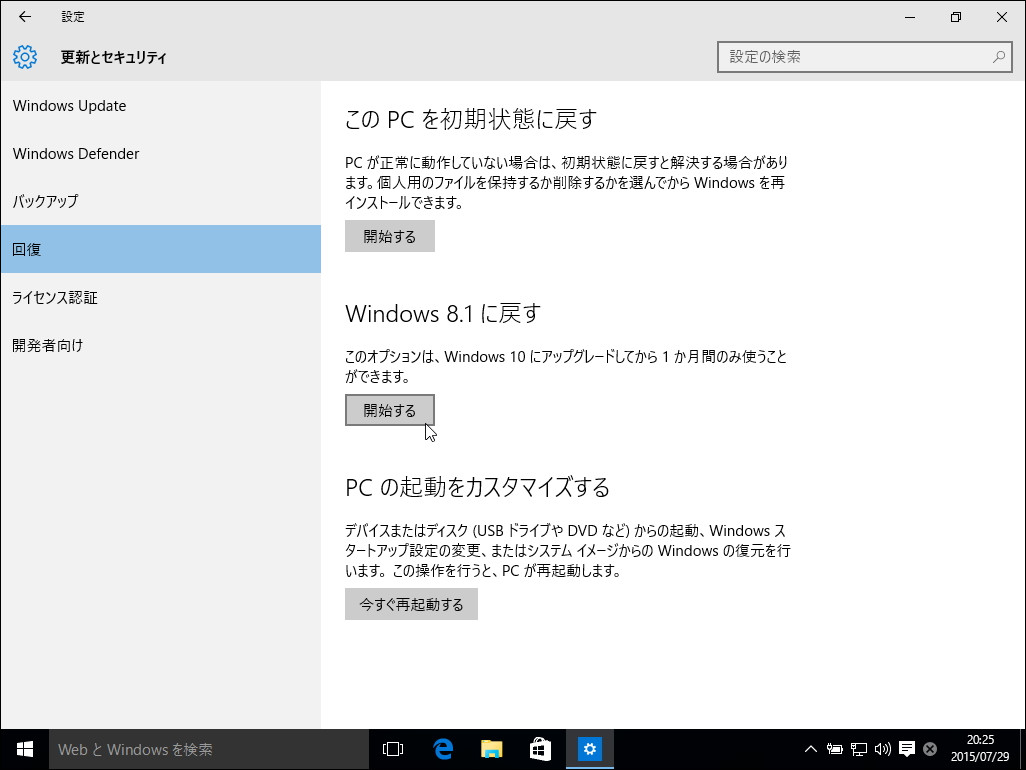The height and width of the screenshot is (770, 1026).
Task: Select ライセンス認証 in the sidebar
Action: [54, 297]
